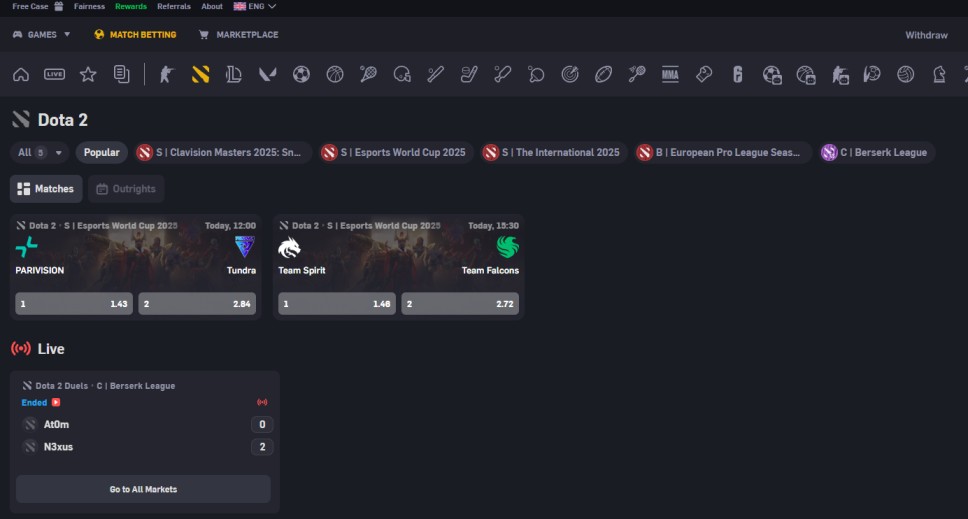Filter by C | Berserk League chip

coord(876,152)
